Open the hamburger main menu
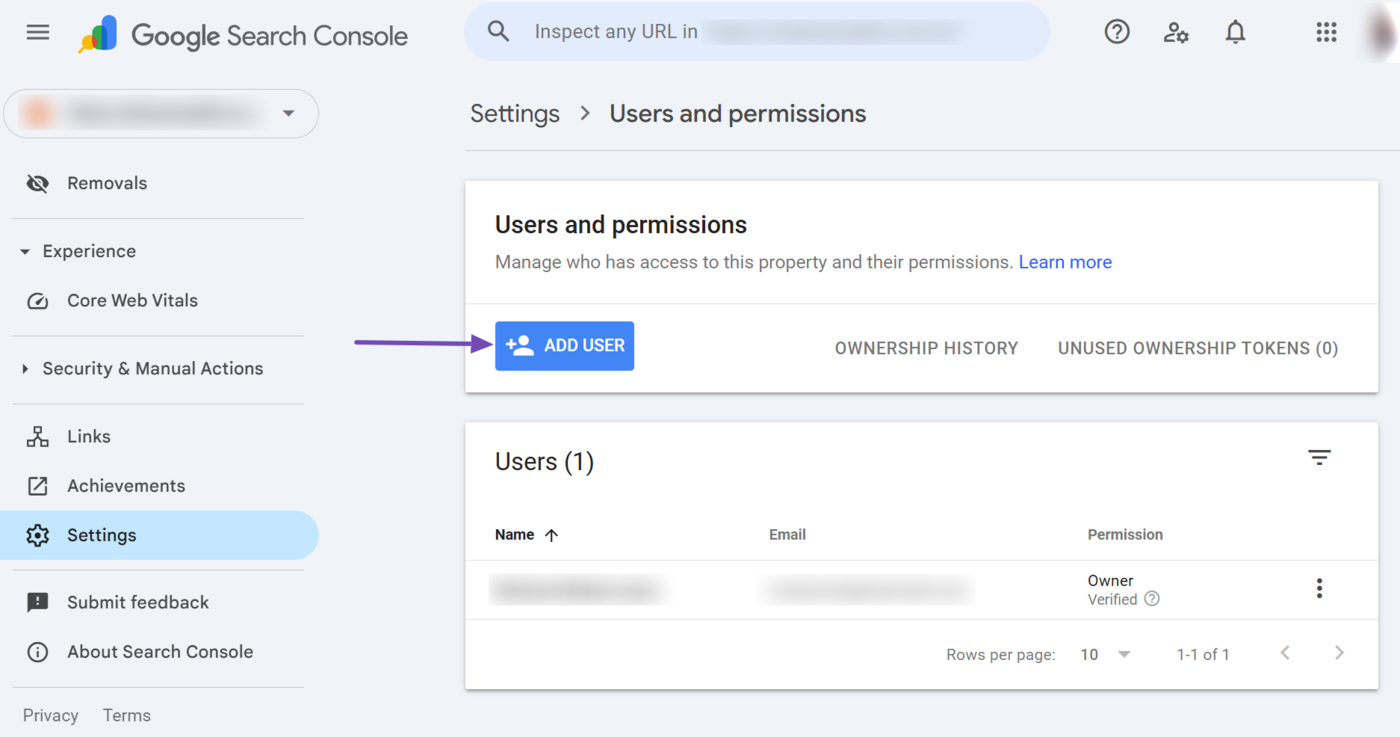 tap(38, 32)
